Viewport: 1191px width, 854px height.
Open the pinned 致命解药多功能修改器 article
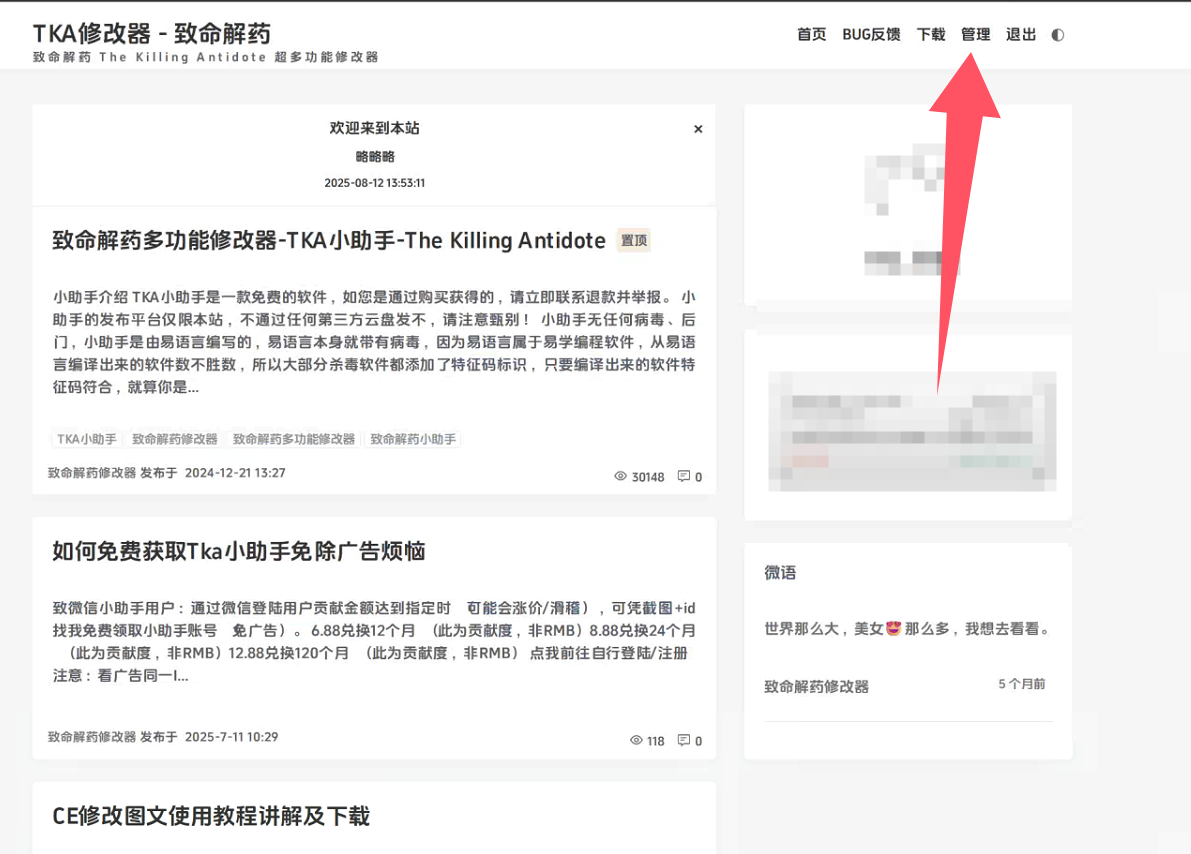pos(328,241)
